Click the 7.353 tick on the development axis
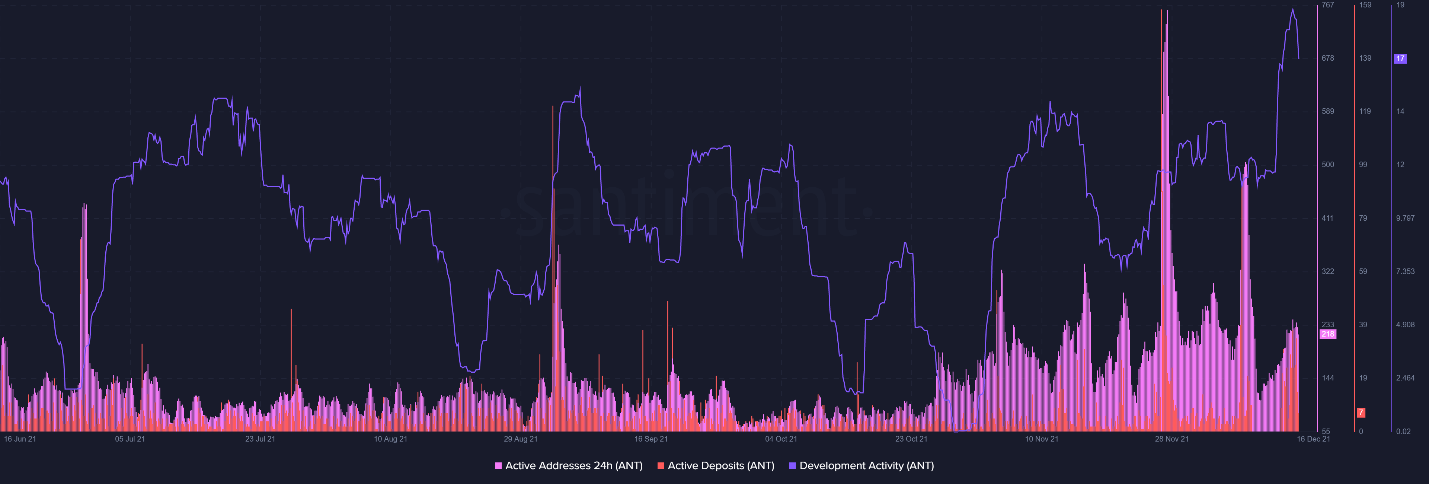The height and width of the screenshot is (484, 1429). (x=1405, y=272)
